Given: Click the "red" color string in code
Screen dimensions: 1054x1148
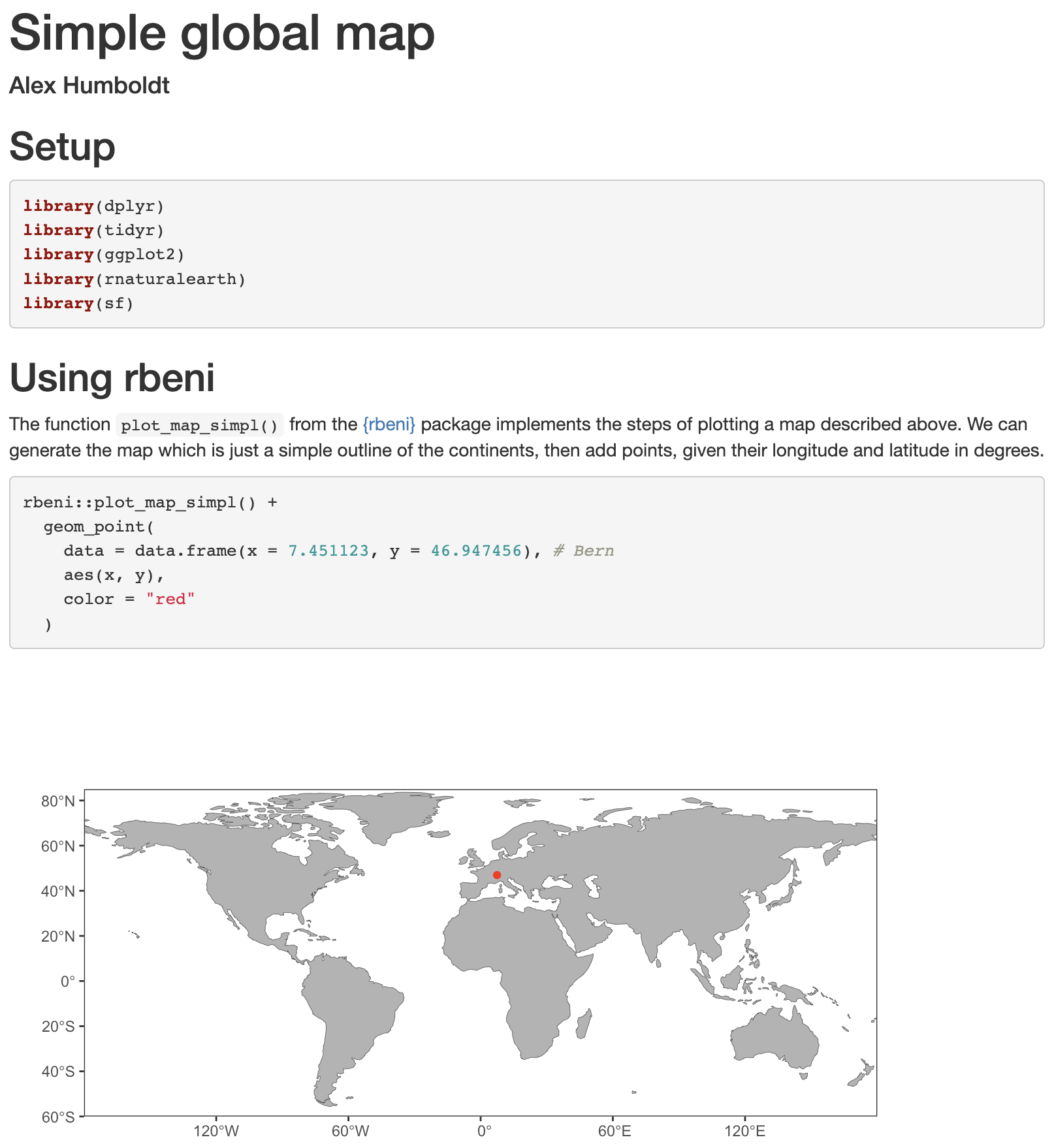Looking at the screenshot, I should [x=170, y=599].
